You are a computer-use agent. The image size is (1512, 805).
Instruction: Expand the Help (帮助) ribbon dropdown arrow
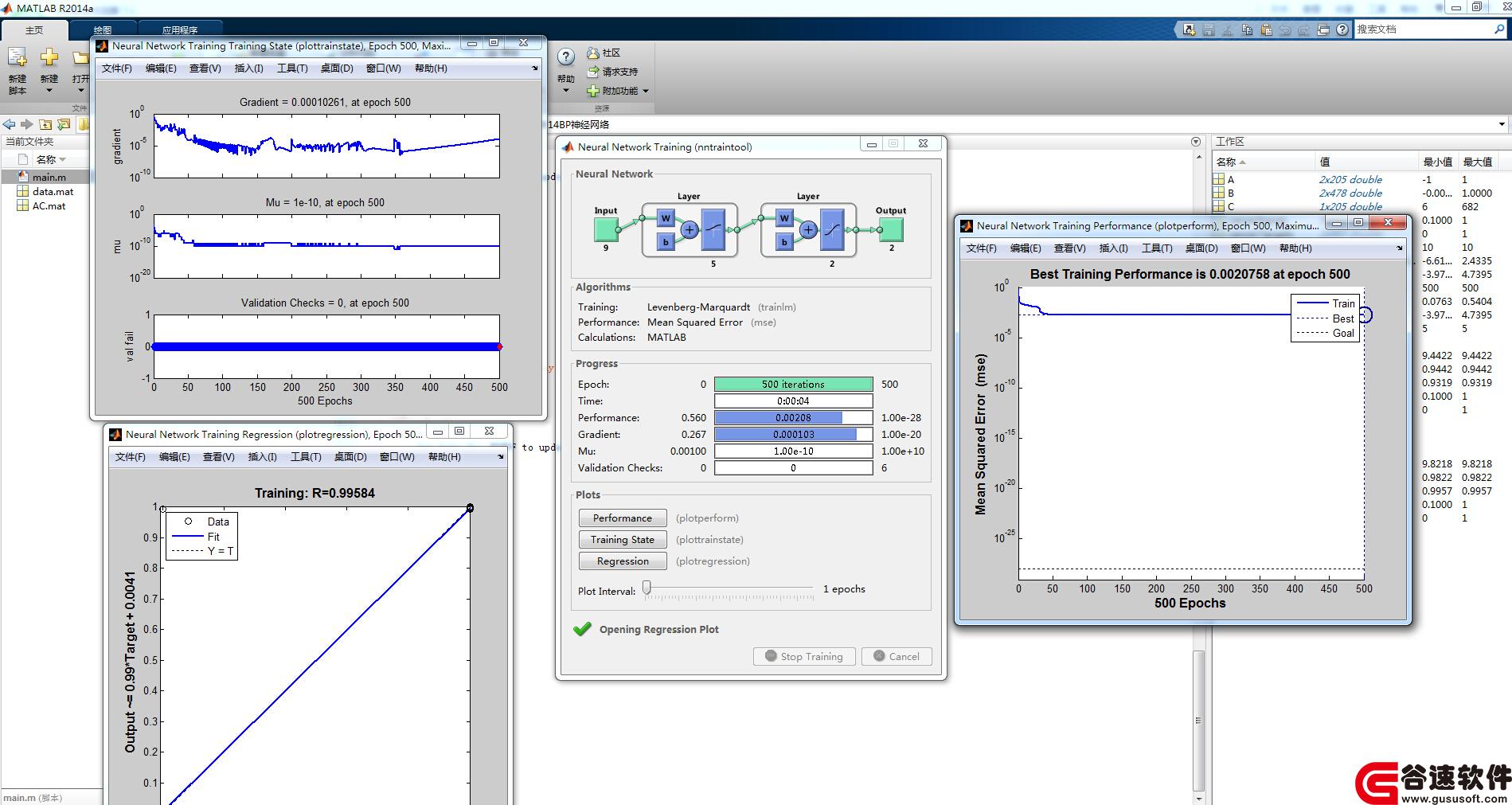pyautogui.click(x=566, y=91)
